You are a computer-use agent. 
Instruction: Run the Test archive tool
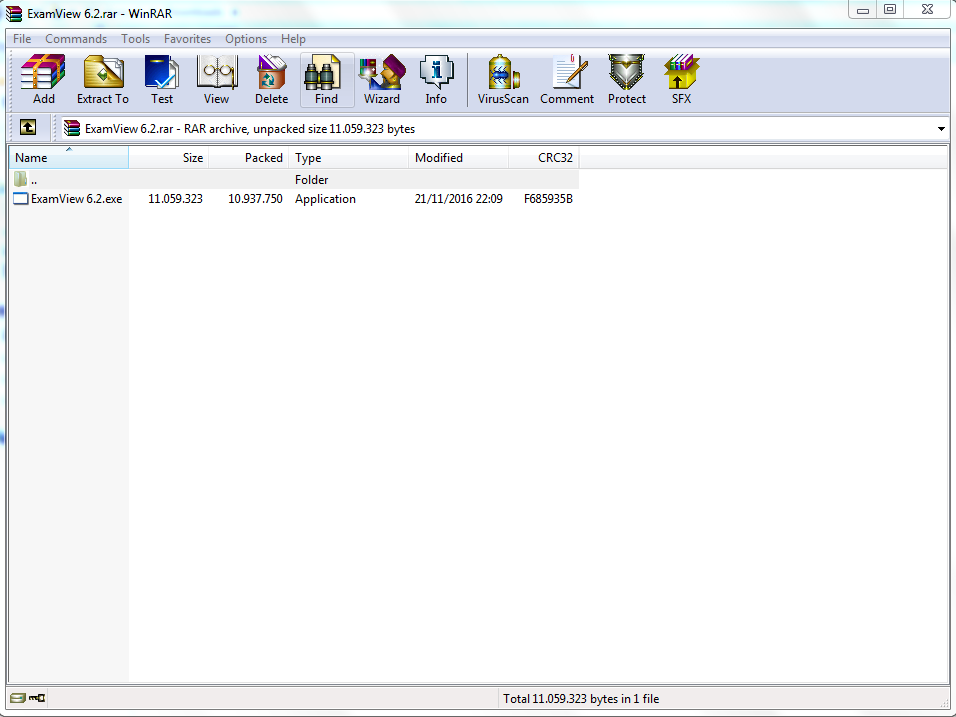pos(162,80)
